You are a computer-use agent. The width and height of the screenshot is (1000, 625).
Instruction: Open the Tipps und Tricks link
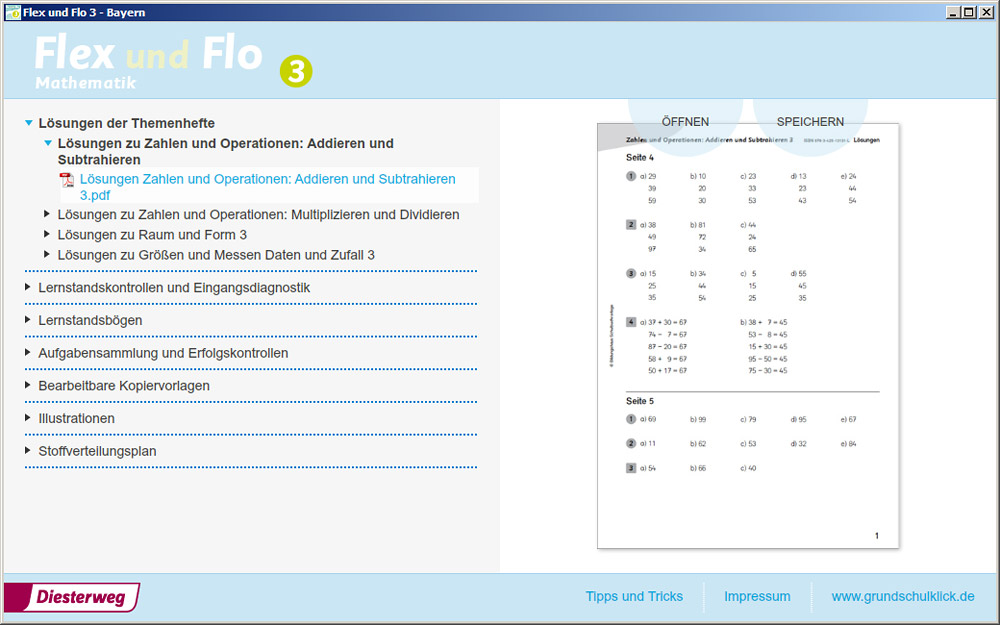pyautogui.click(x=634, y=596)
